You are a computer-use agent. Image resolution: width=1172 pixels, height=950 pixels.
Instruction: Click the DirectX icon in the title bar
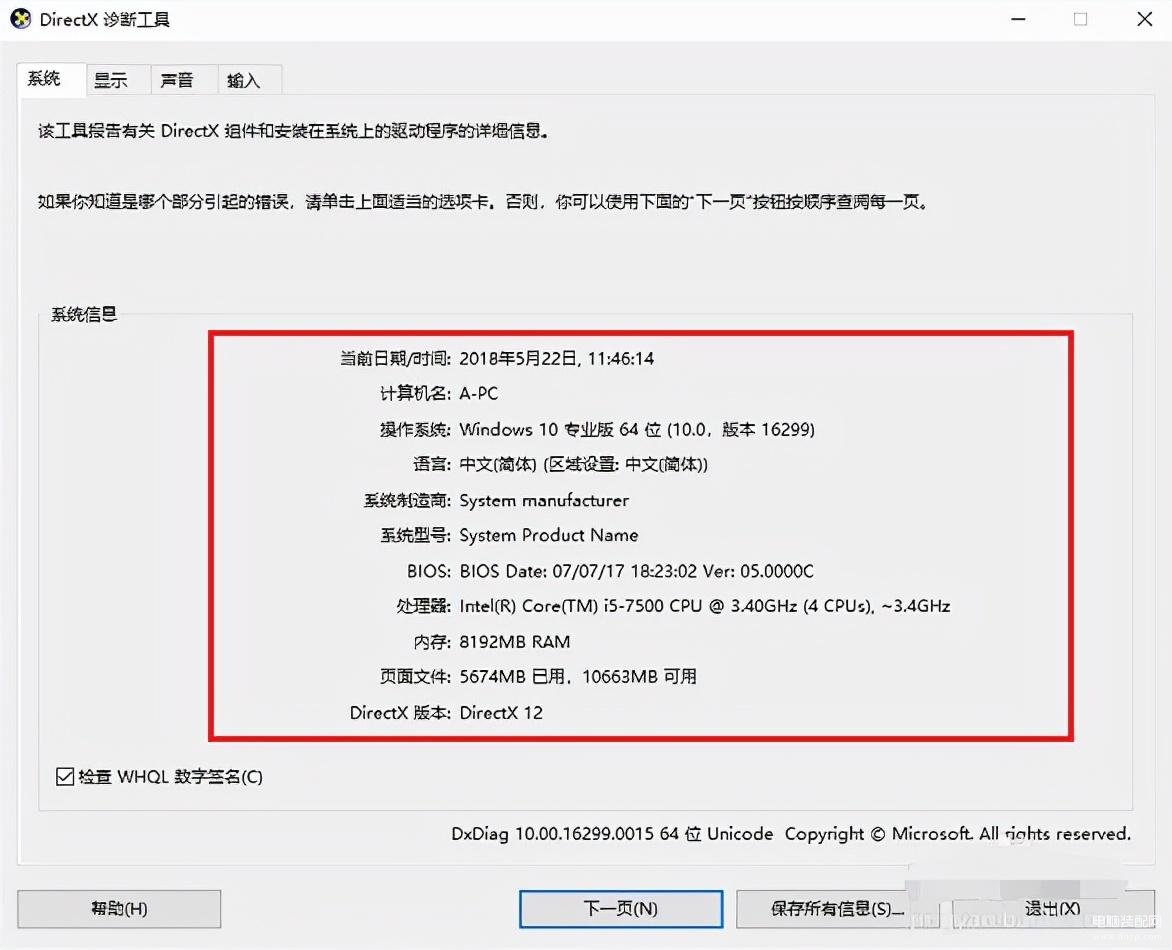(x=20, y=19)
